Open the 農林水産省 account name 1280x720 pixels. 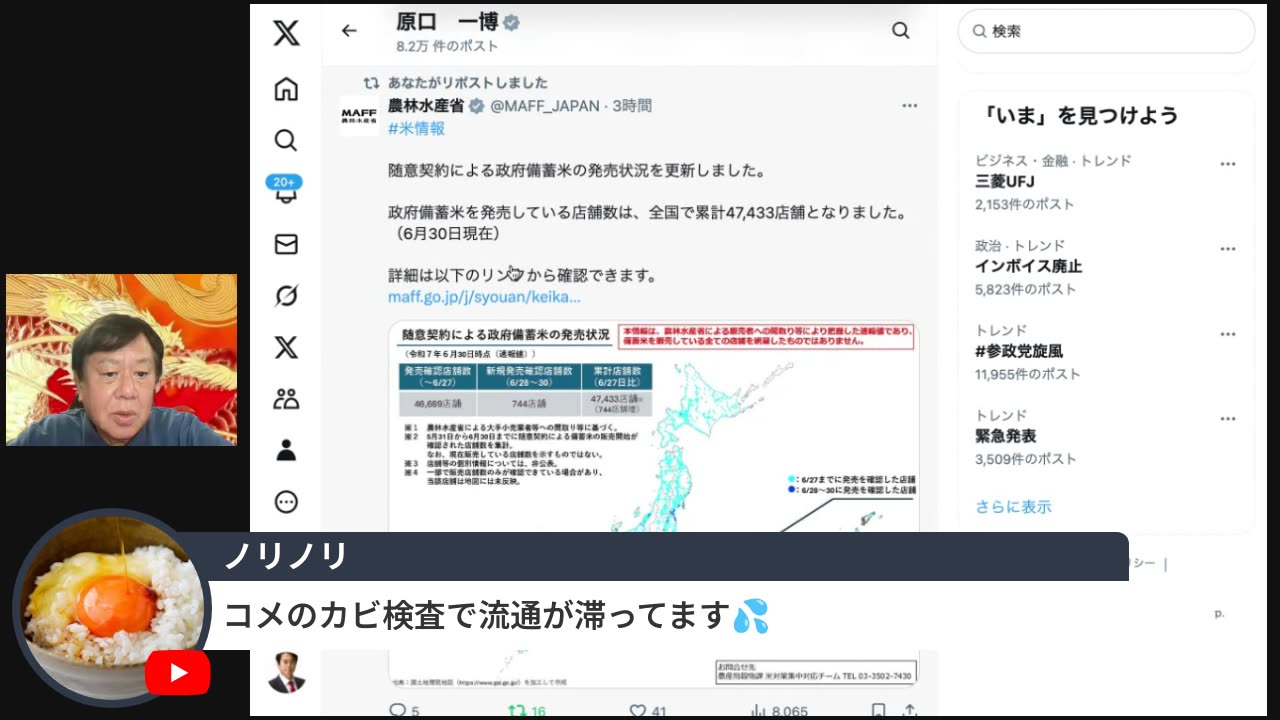point(426,106)
